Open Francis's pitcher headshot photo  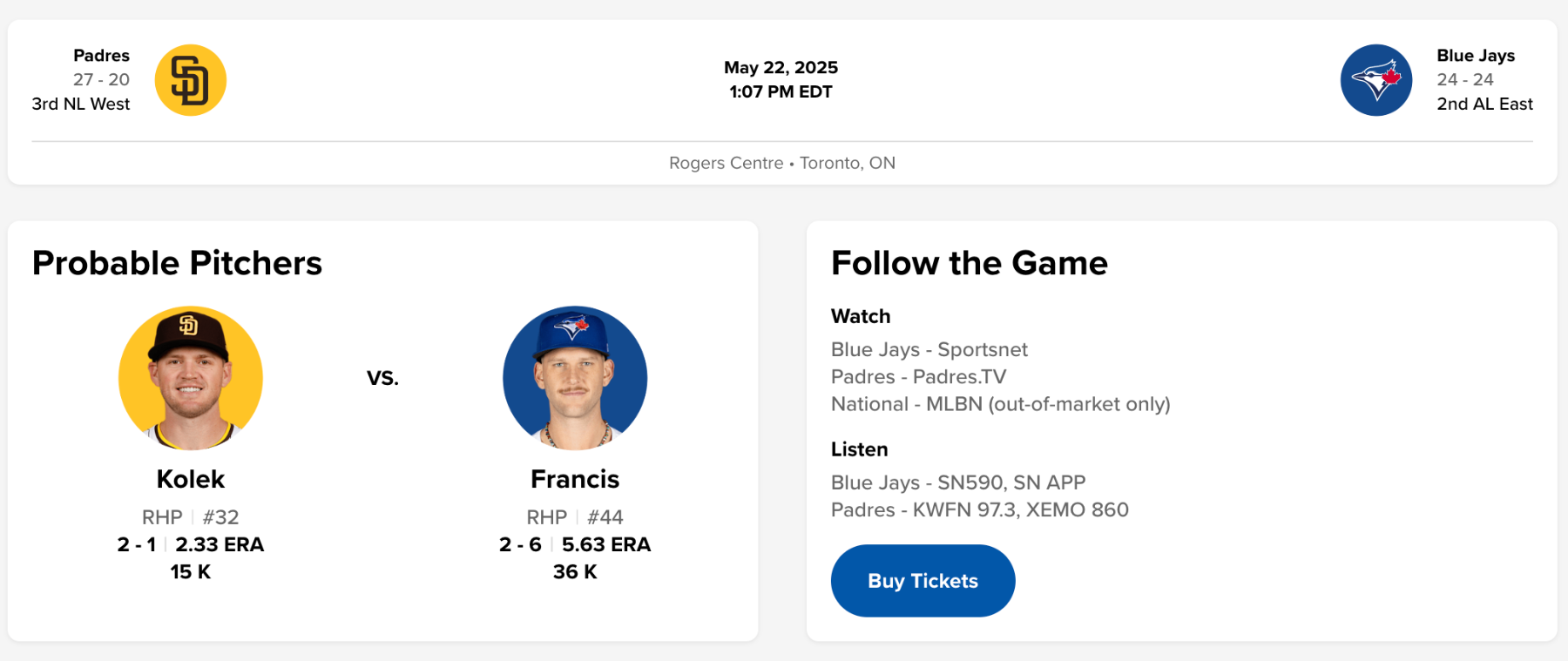pos(575,378)
